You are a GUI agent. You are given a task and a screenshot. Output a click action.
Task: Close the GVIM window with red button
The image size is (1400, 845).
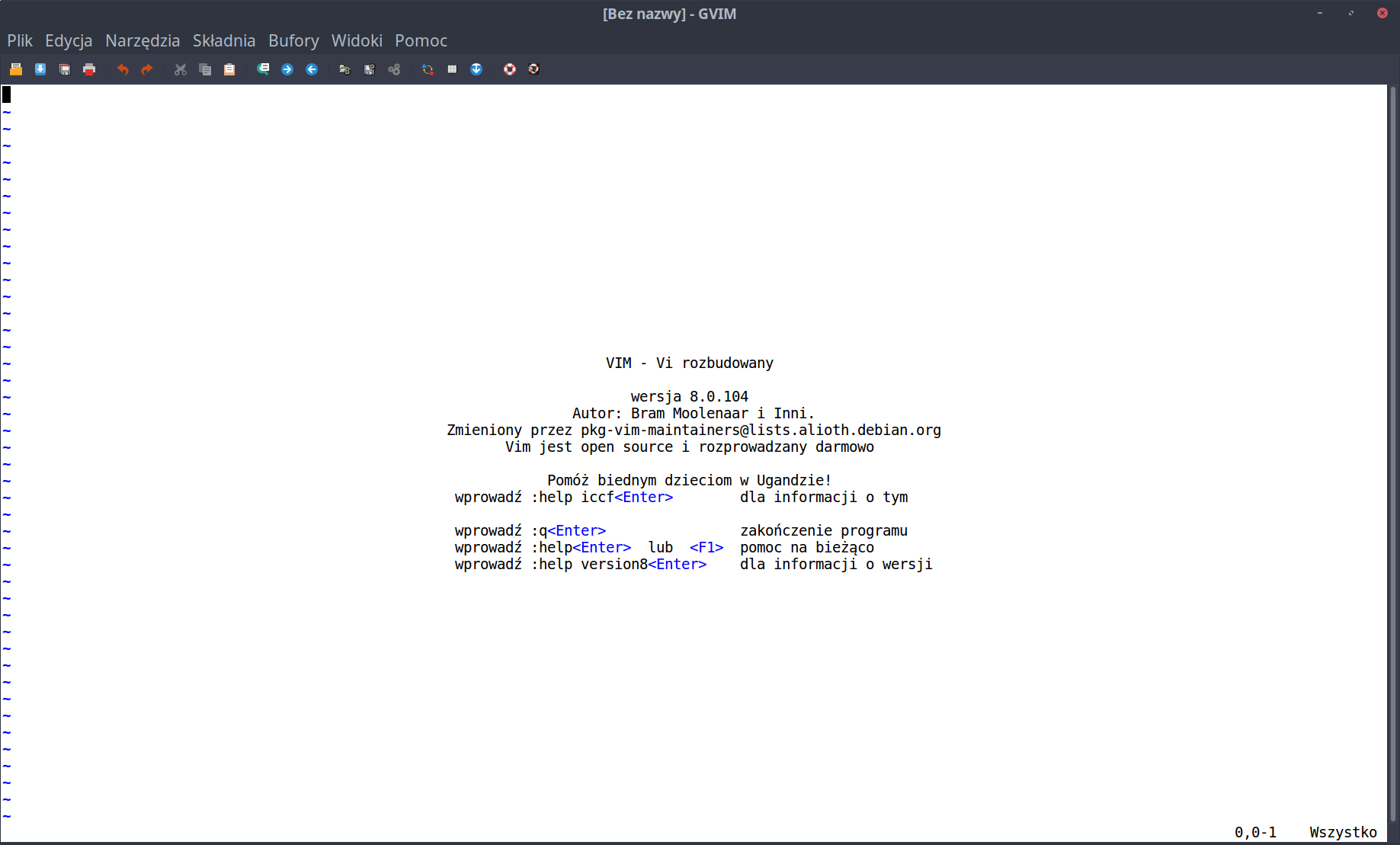coord(1382,13)
